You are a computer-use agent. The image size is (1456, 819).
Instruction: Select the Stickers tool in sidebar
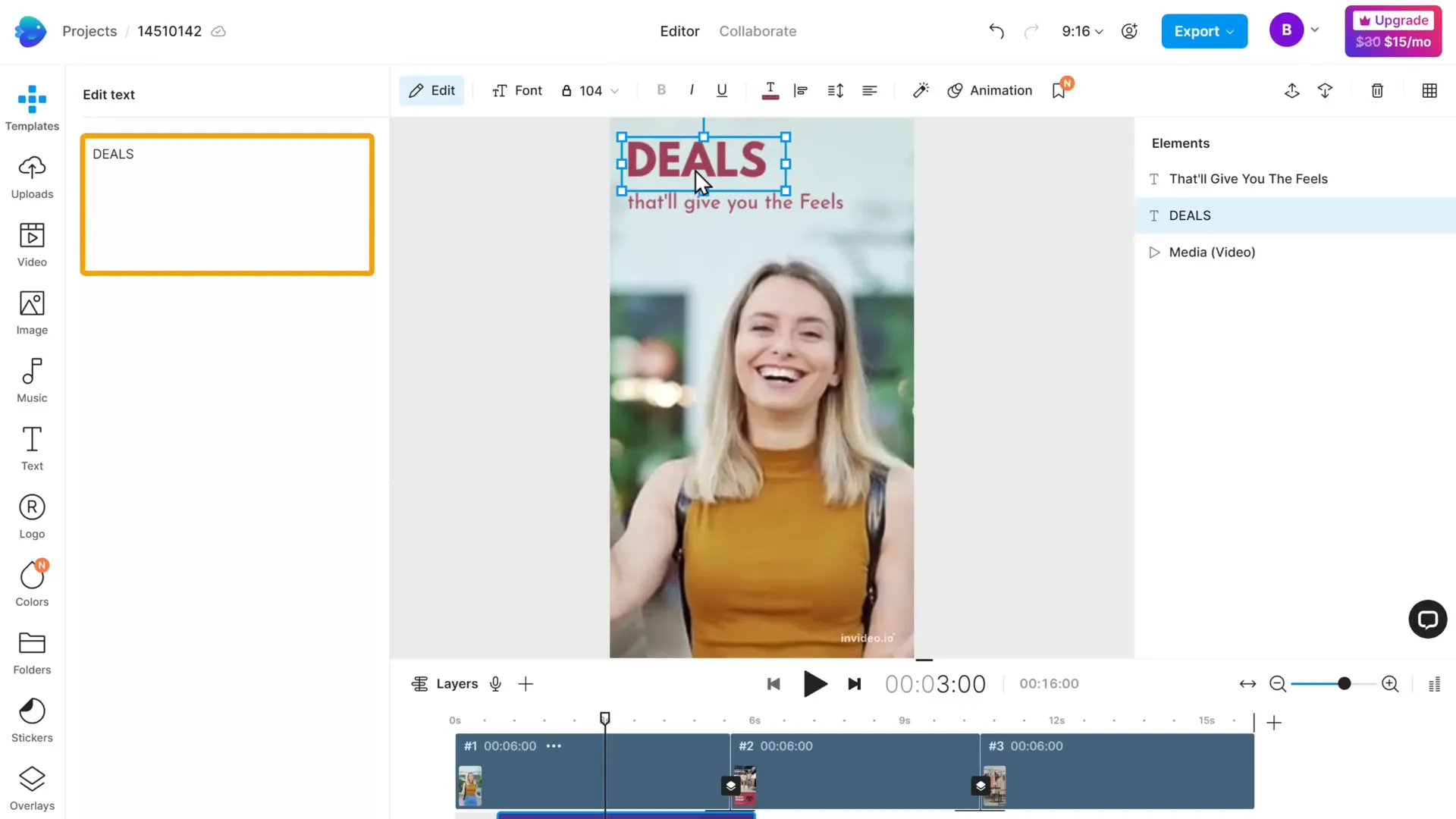coord(32,718)
